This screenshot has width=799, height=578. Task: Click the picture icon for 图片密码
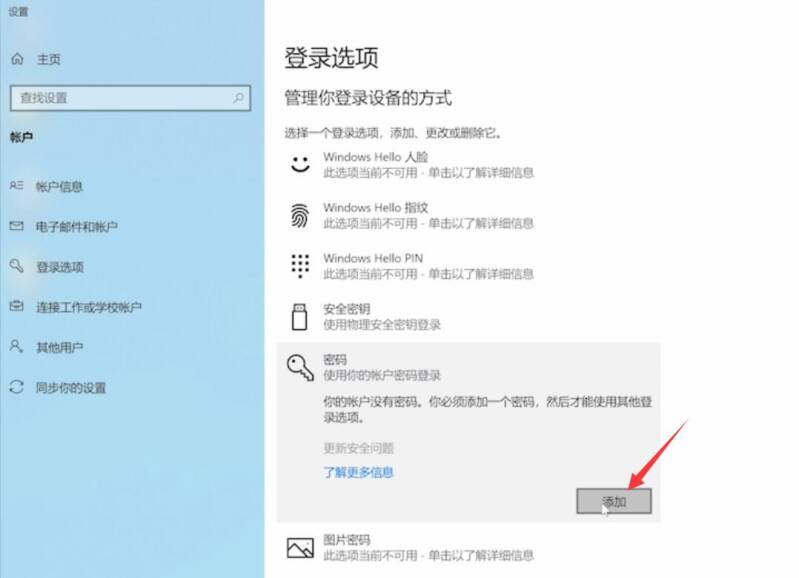pyautogui.click(x=300, y=548)
